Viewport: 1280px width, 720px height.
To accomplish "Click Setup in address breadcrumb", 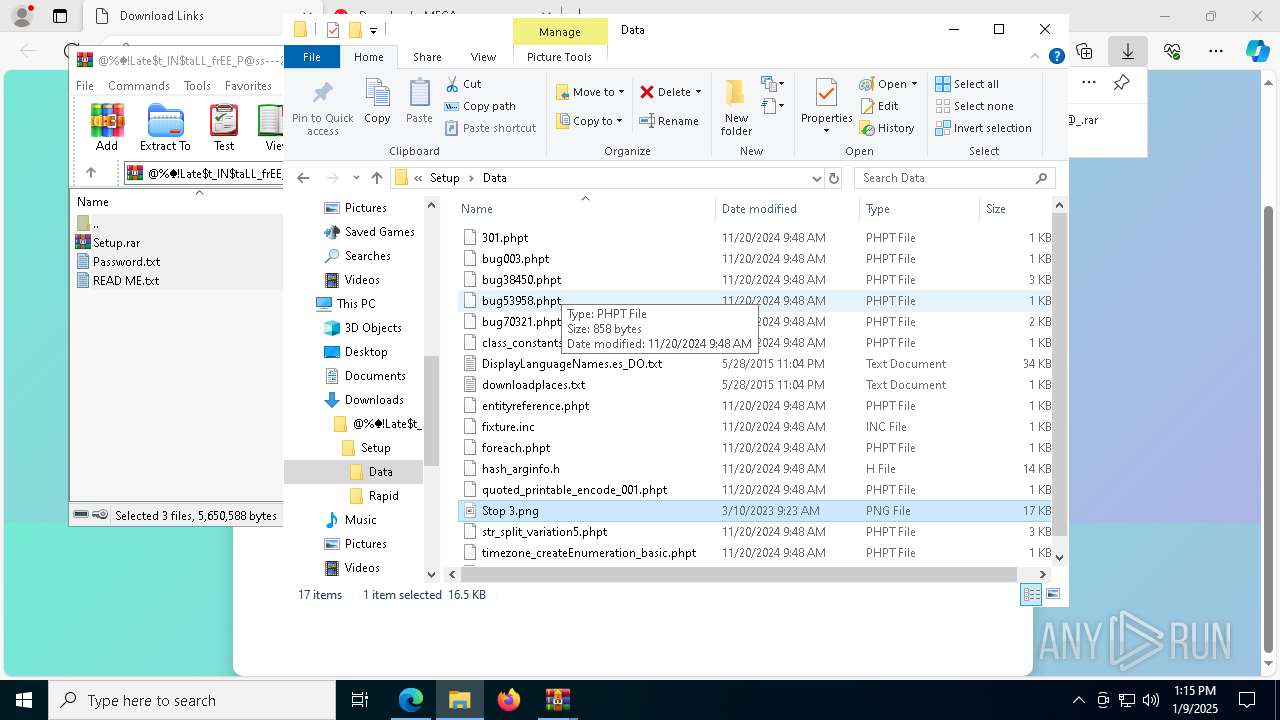I will tap(445, 178).
